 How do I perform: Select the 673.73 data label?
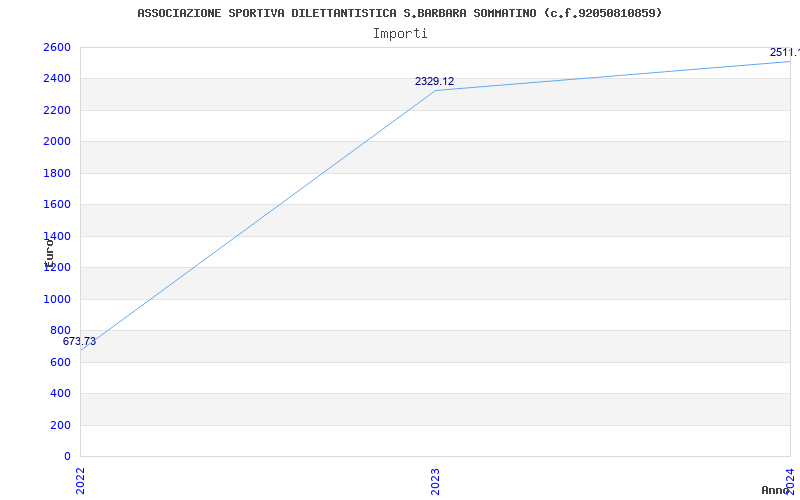(x=79, y=342)
